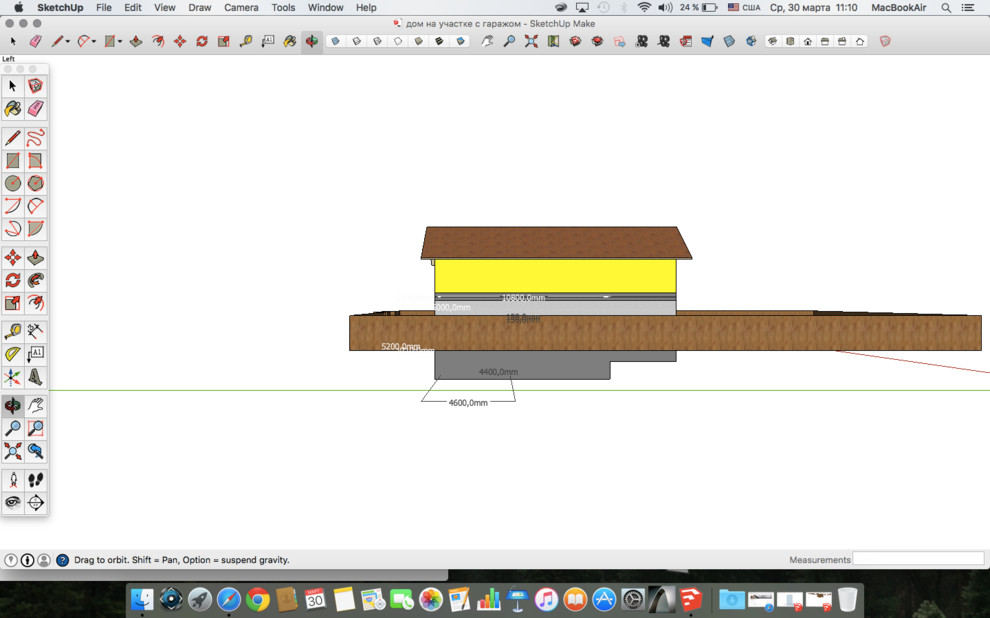Viewport: 990px width, 618px height.
Task: Enable Wireframe face style
Action: pyautogui.click(x=377, y=42)
